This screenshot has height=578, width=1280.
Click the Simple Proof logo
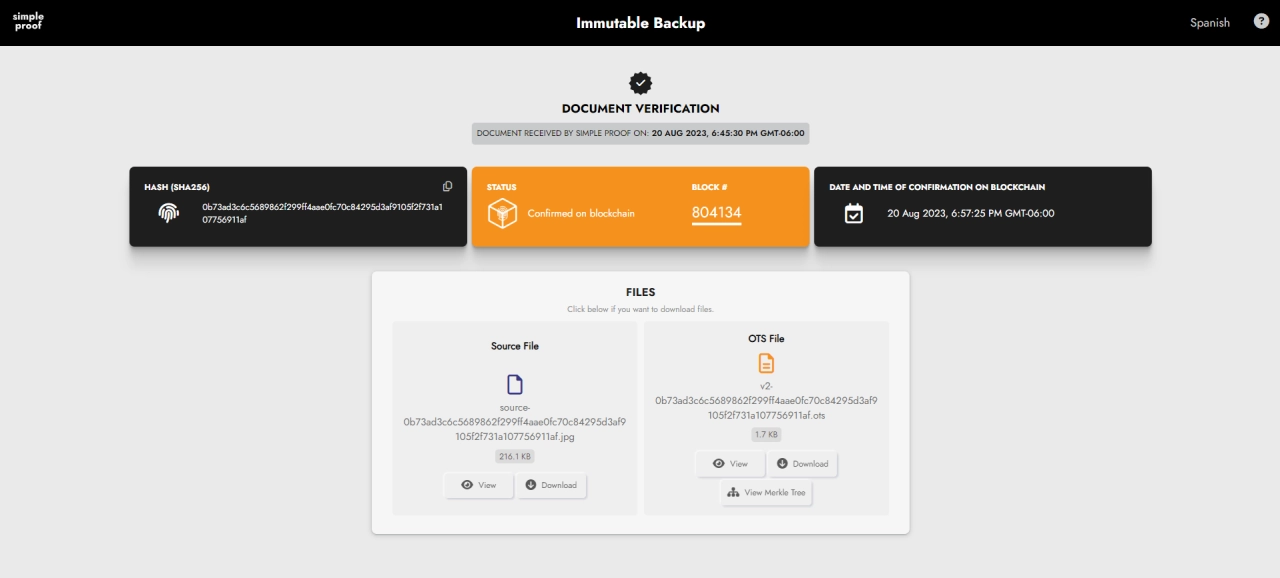[x=28, y=21]
